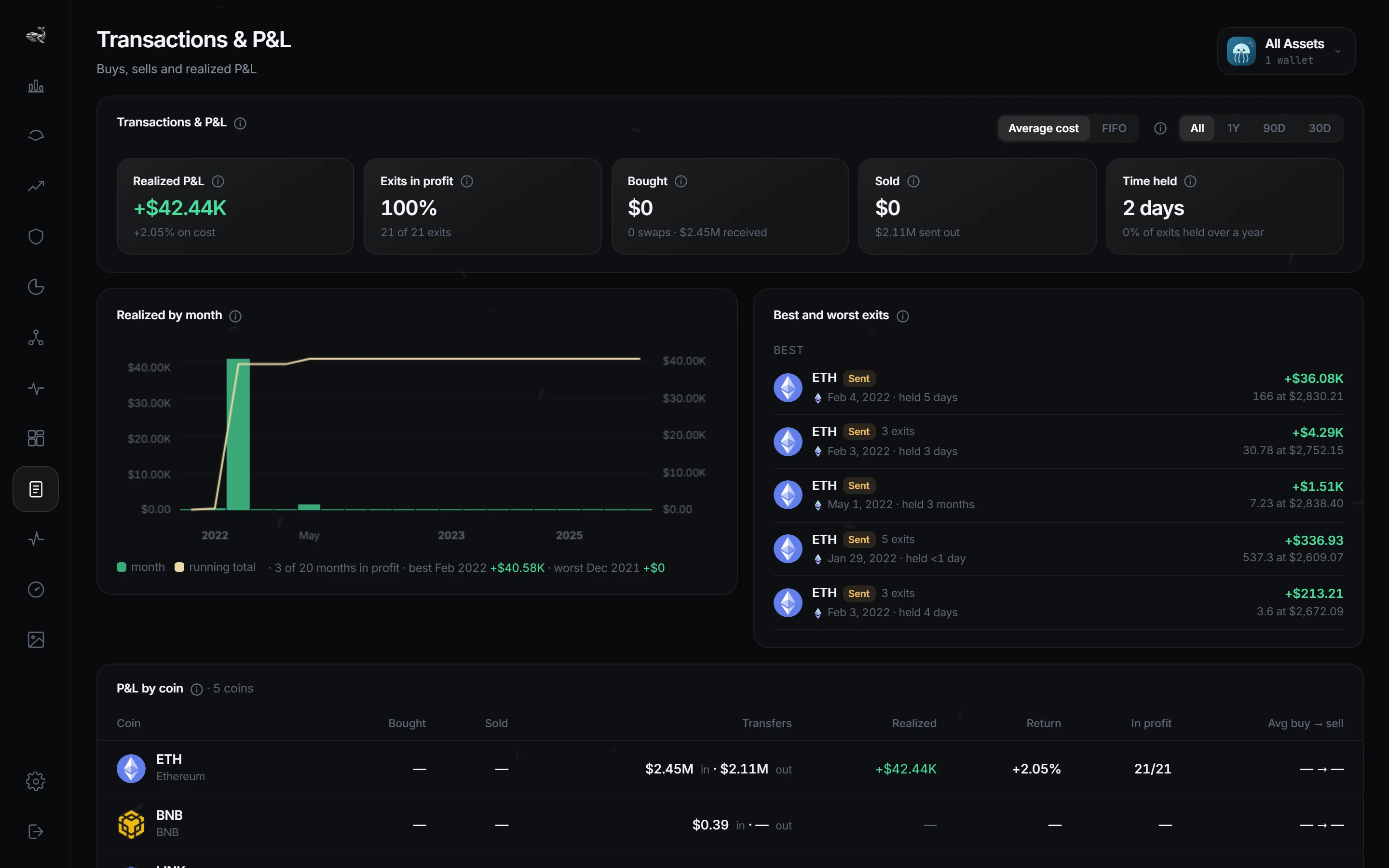
Task: Click the settings gear in sidebar
Action: coord(36,781)
